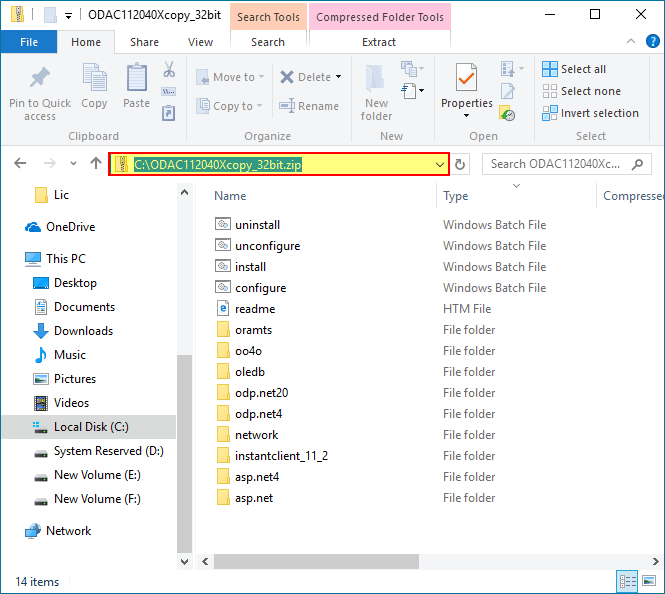
Task: Select OneDrive in navigation pane
Action: click(60, 227)
